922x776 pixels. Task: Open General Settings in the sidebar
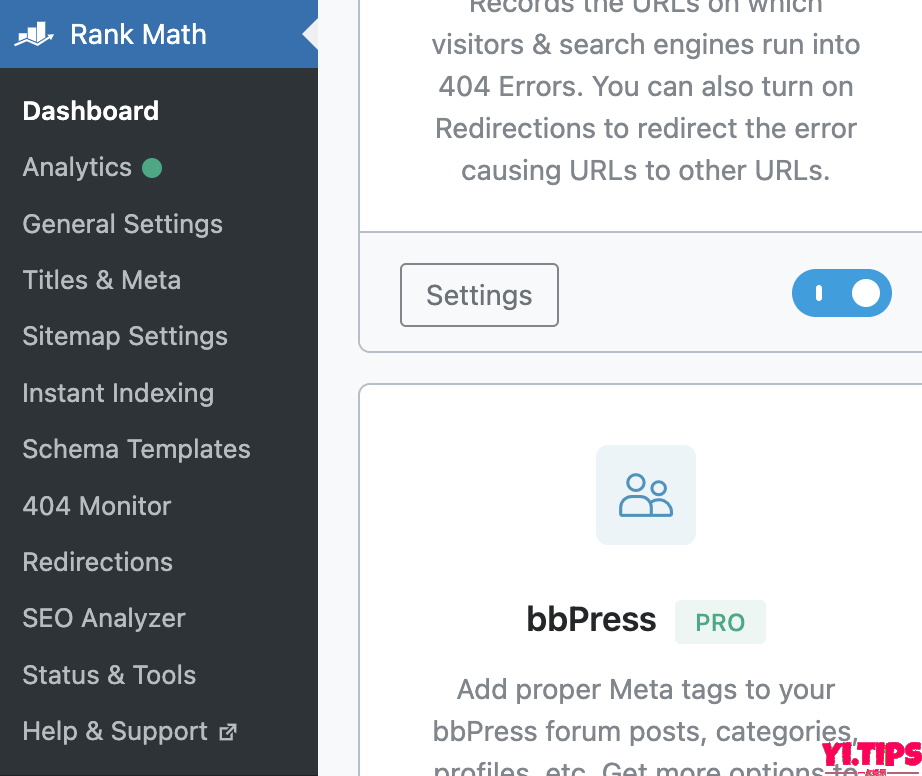(x=123, y=224)
